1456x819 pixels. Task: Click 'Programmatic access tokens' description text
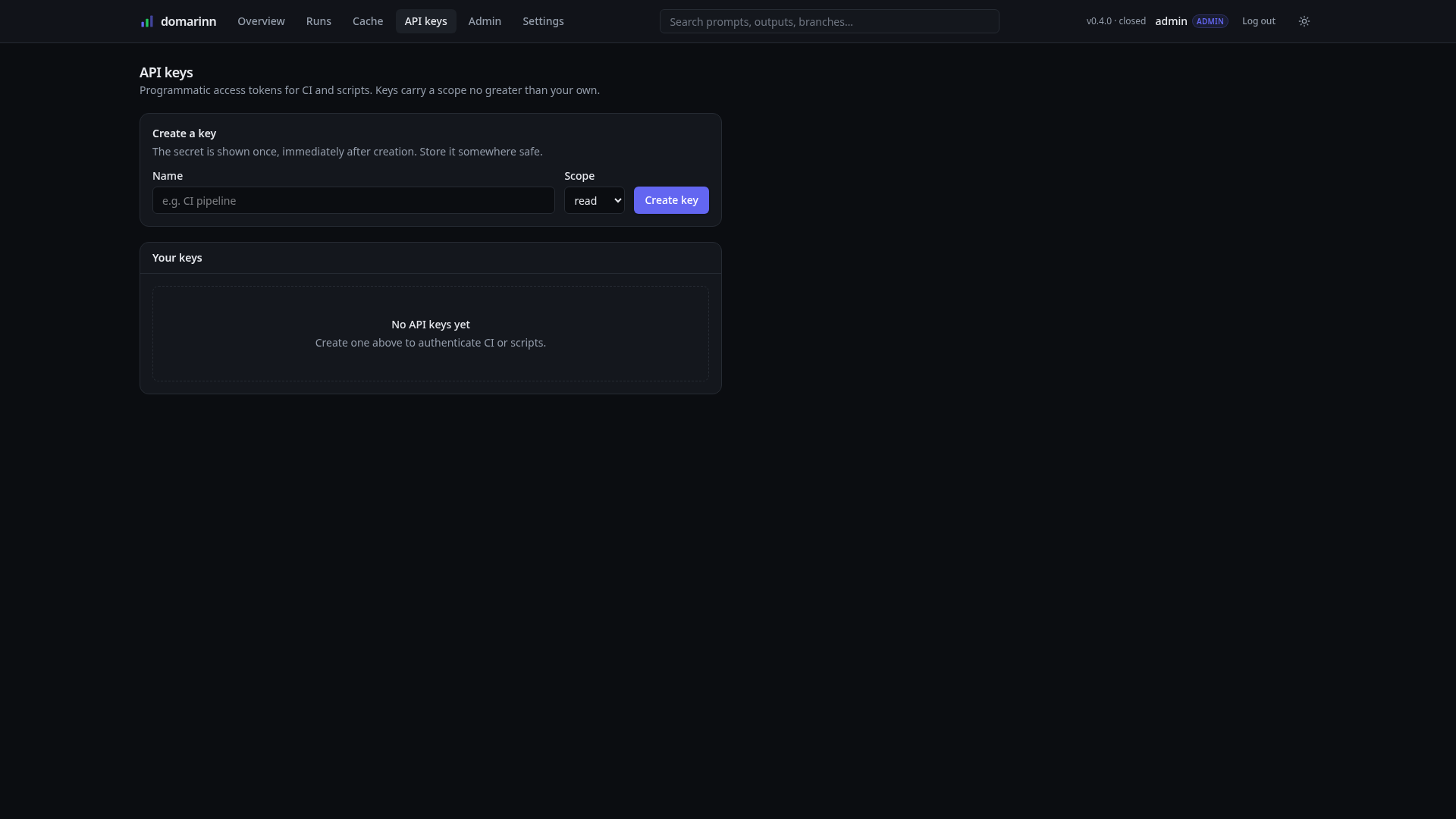(x=369, y=90)
